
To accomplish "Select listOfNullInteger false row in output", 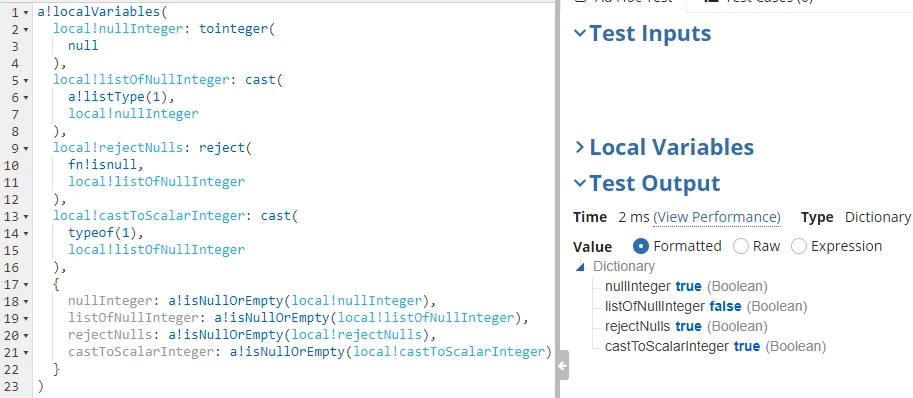I will [x=706, y=306].
